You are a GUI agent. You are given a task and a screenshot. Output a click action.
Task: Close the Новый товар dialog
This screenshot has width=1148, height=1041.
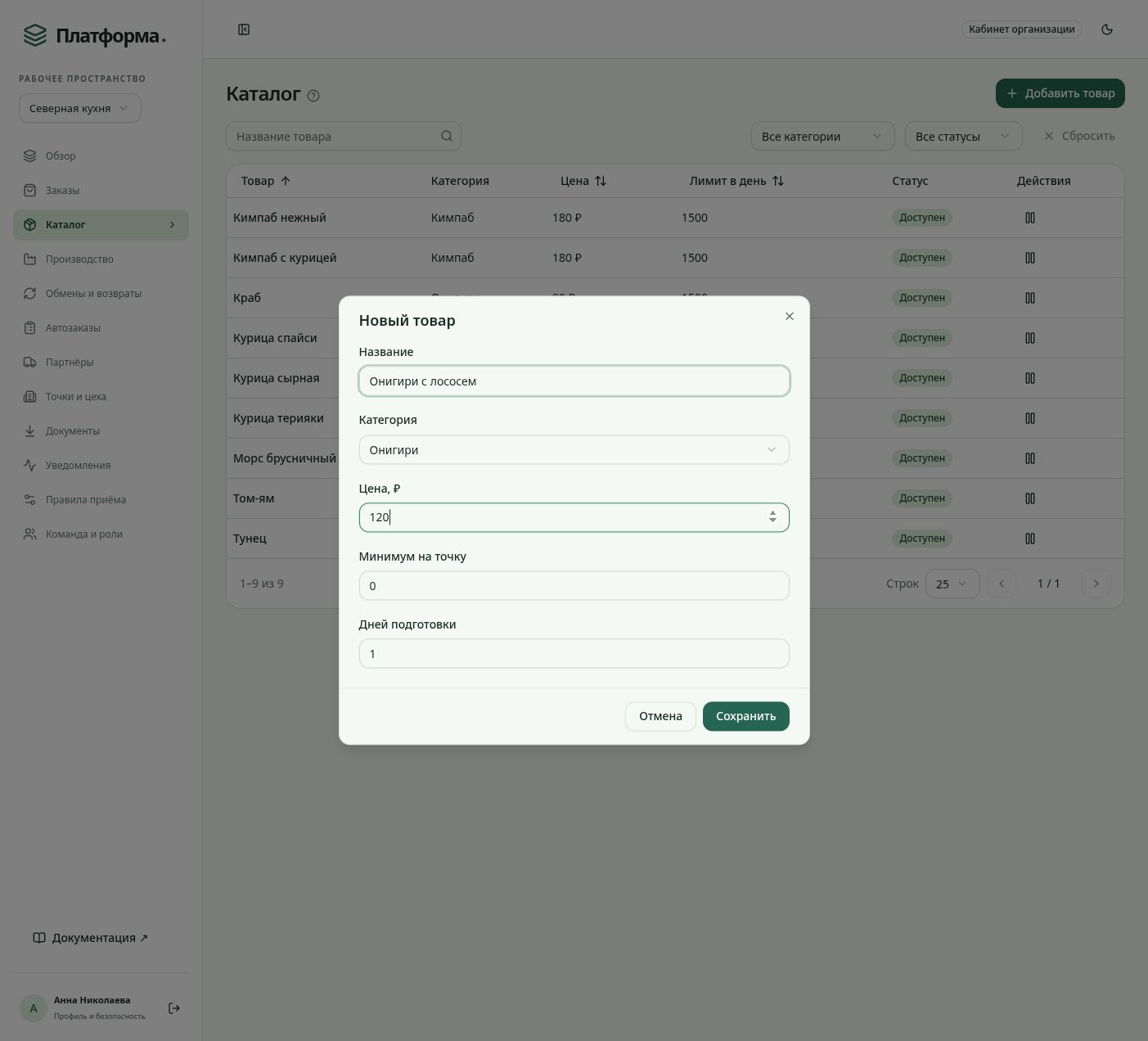point(790,316)
